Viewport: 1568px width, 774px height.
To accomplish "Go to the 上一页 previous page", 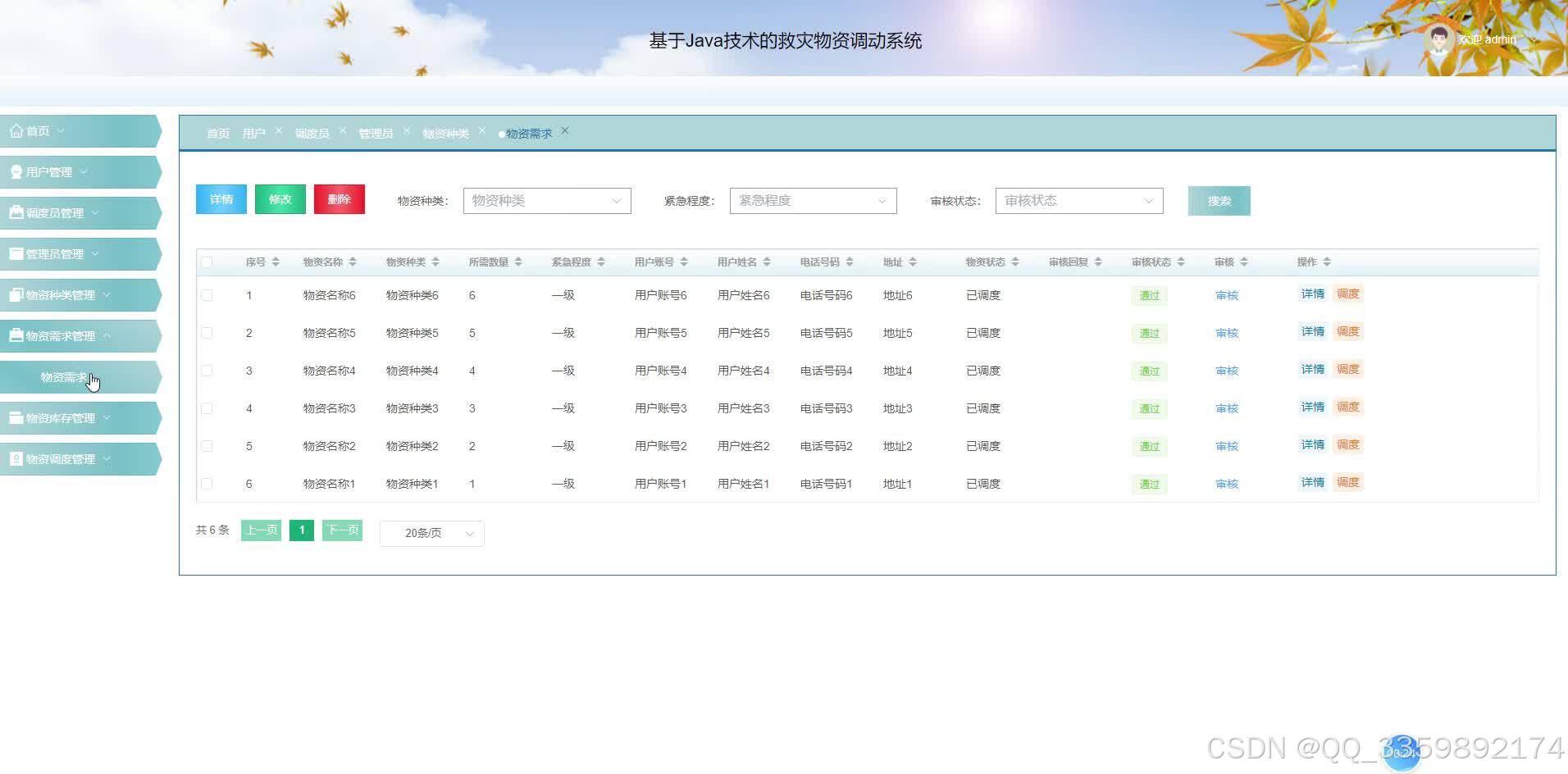I will tap(262, 530).
